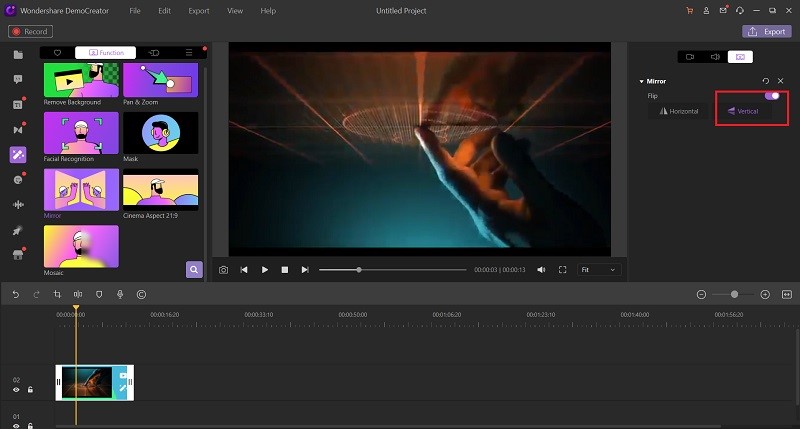Viewport: 800px width, 429px height.
Task: Open the effects properties tab
Action: click(740, 57)
